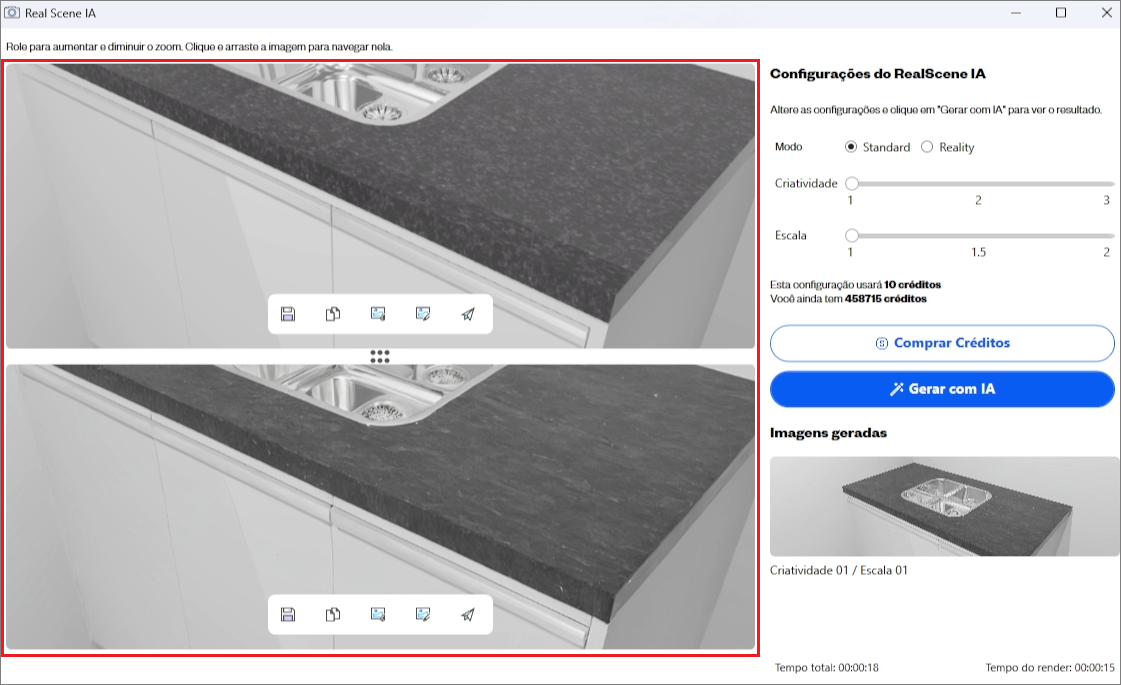This screenshot has width=1121, height=685.
Task: Click the Gerar com IA button
Action: [x=942, y=389]
